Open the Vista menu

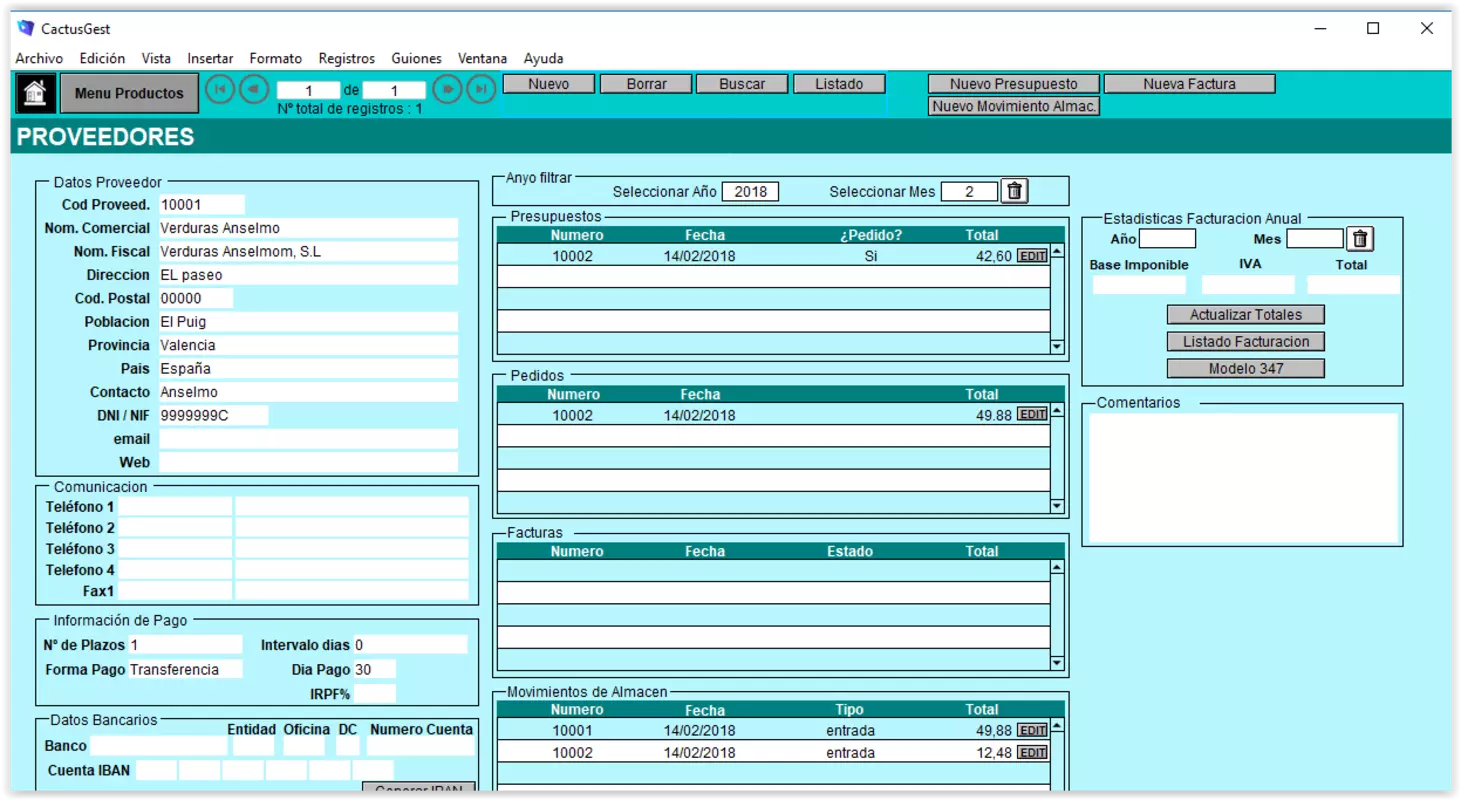[x=156, y=58]
